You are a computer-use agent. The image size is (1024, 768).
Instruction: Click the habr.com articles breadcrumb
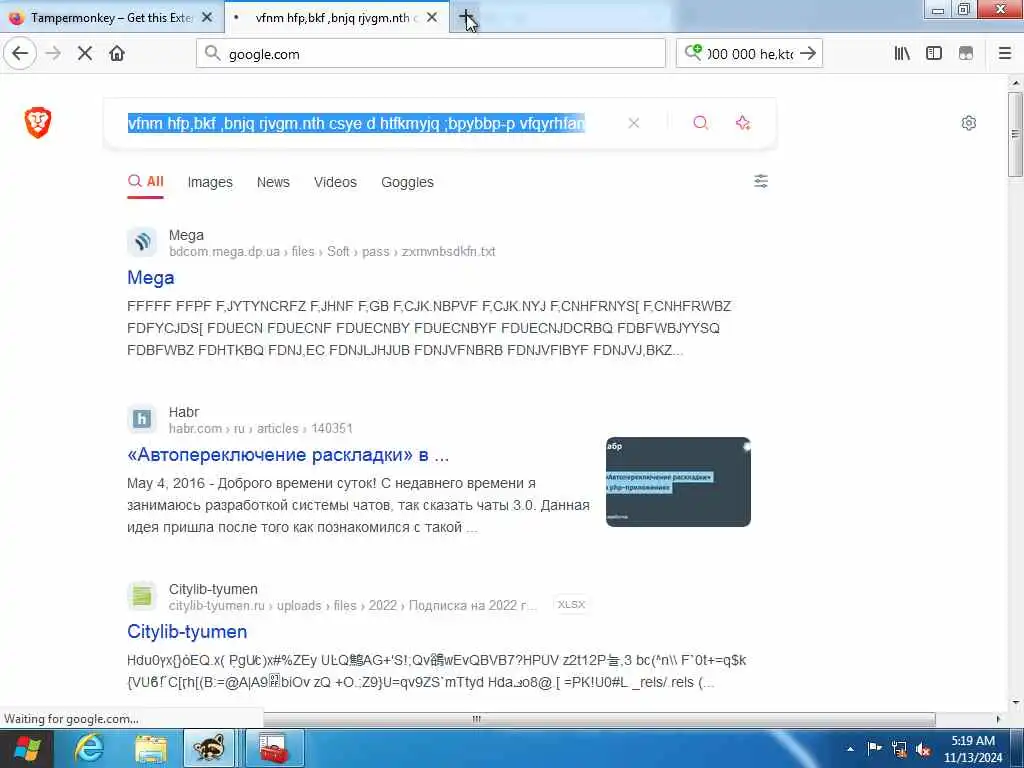coord(261,428)
